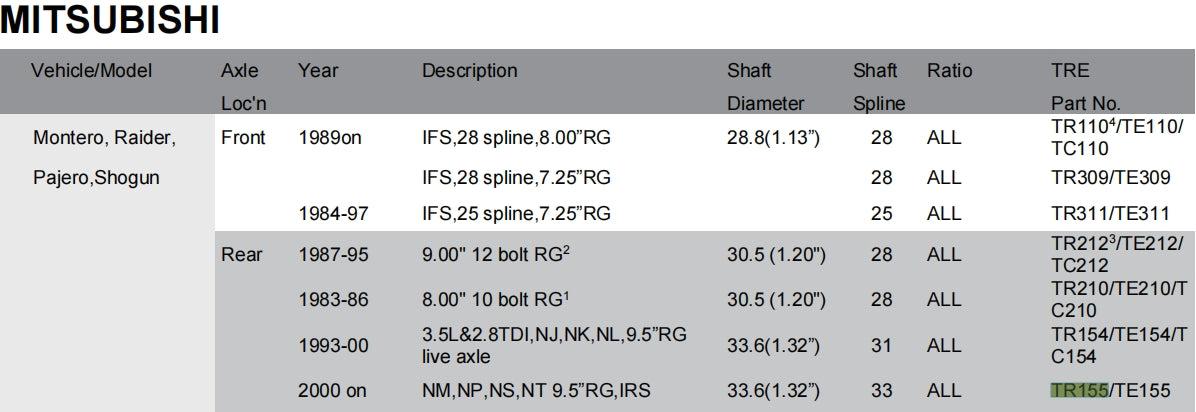Click the Vehicle/Model column header
The width and height of the screenshot is (1196, 412).
[x=91, y=71]
